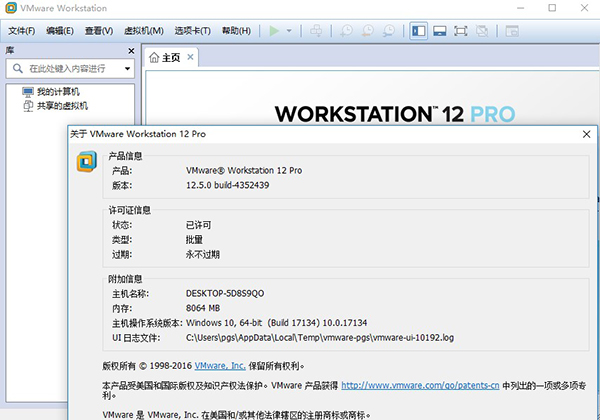
Task: Expand the library search filter dropdown
Action: click(127, 69)
